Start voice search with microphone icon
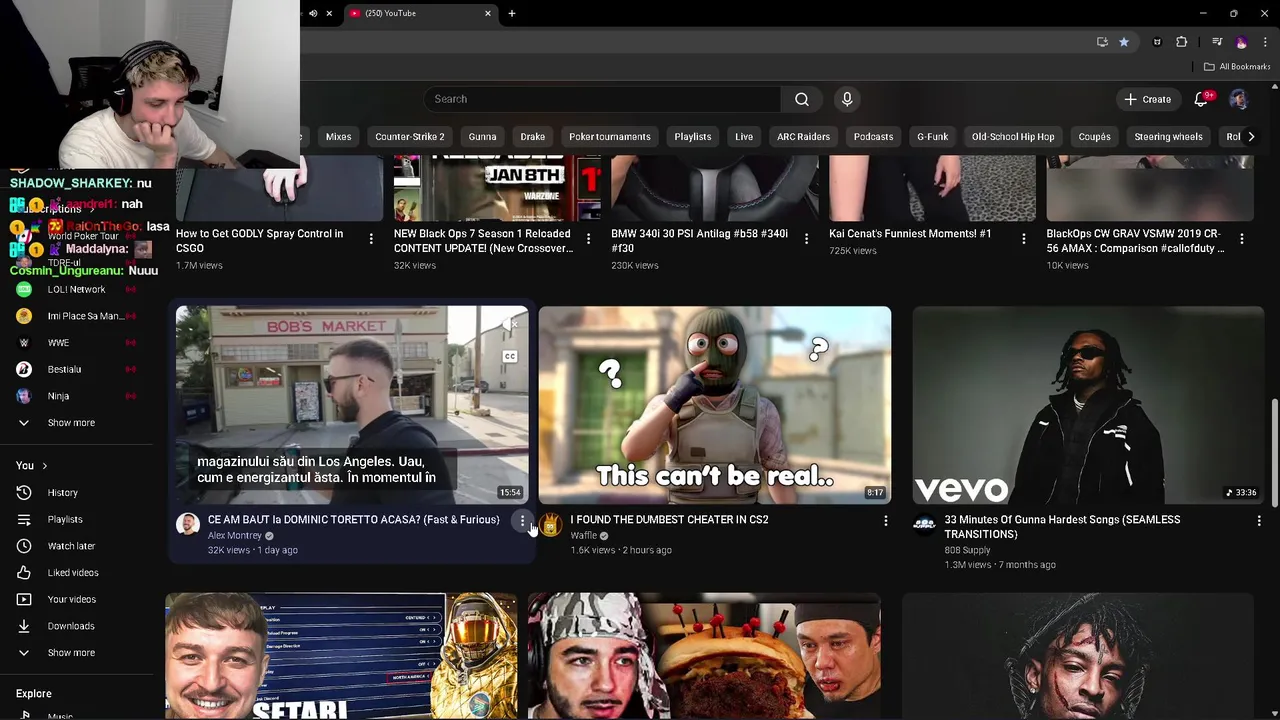Viewport: 1280px width, 720px height. click(847, 99)
